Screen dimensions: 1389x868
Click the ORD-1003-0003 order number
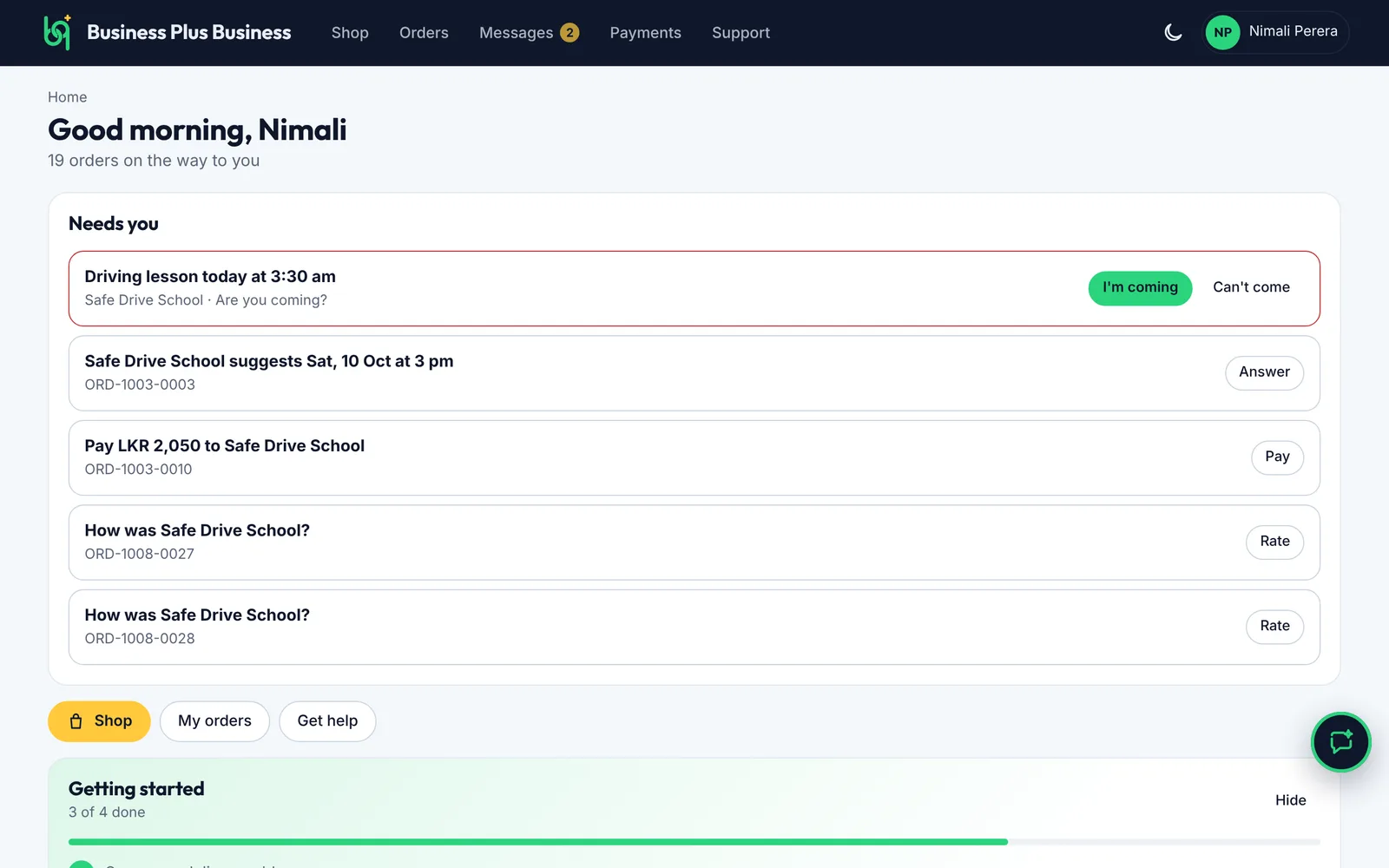pos(140,385)
